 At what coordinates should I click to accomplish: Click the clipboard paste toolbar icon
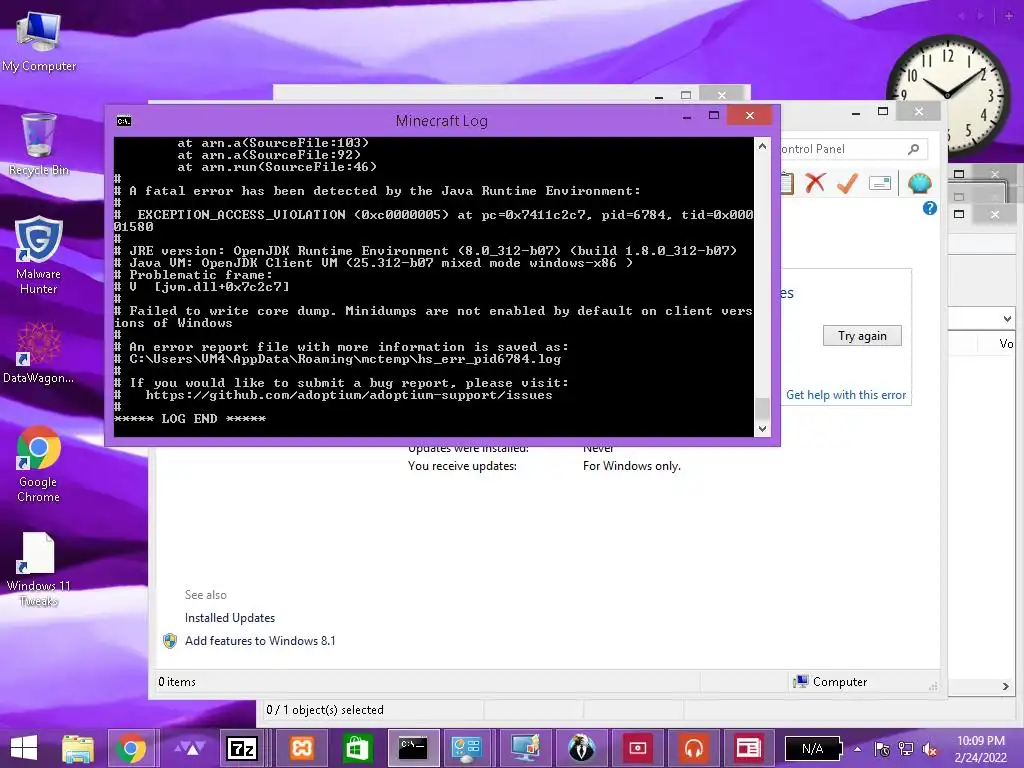coord(787,184)
